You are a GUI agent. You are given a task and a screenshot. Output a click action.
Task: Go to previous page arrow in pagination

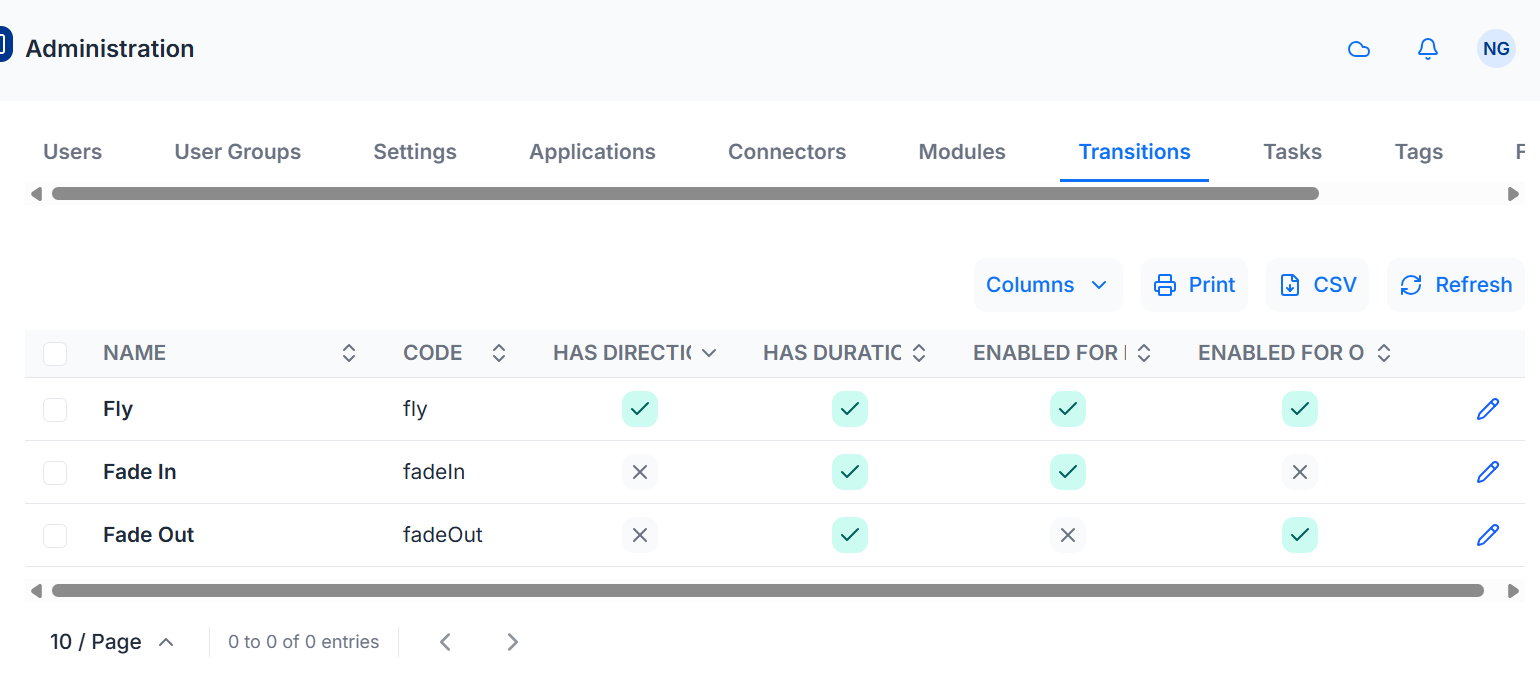[446, 642]
